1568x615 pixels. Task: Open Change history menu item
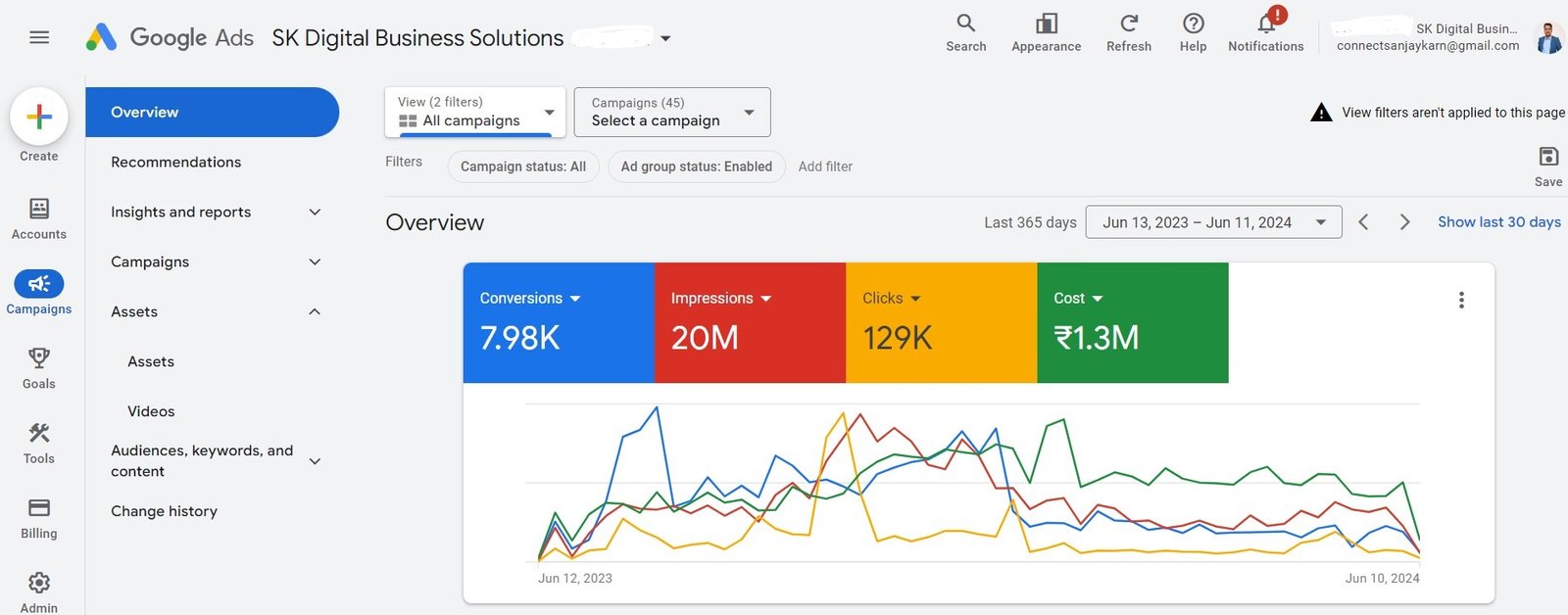165,511
